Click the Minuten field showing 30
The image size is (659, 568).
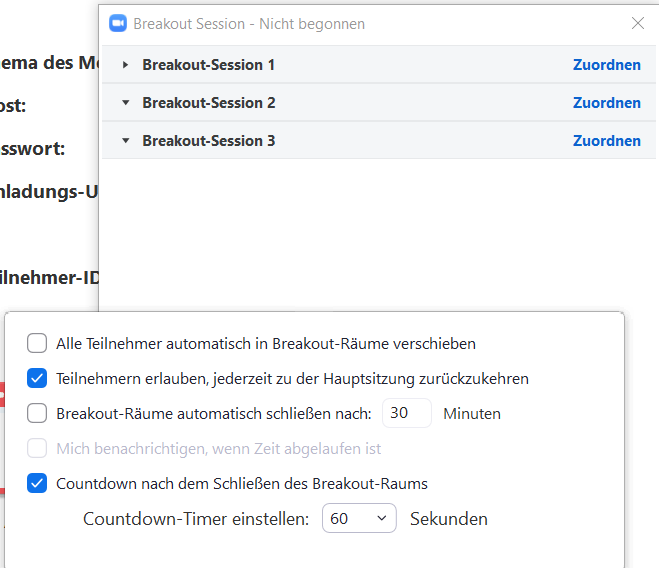(406, 413)
